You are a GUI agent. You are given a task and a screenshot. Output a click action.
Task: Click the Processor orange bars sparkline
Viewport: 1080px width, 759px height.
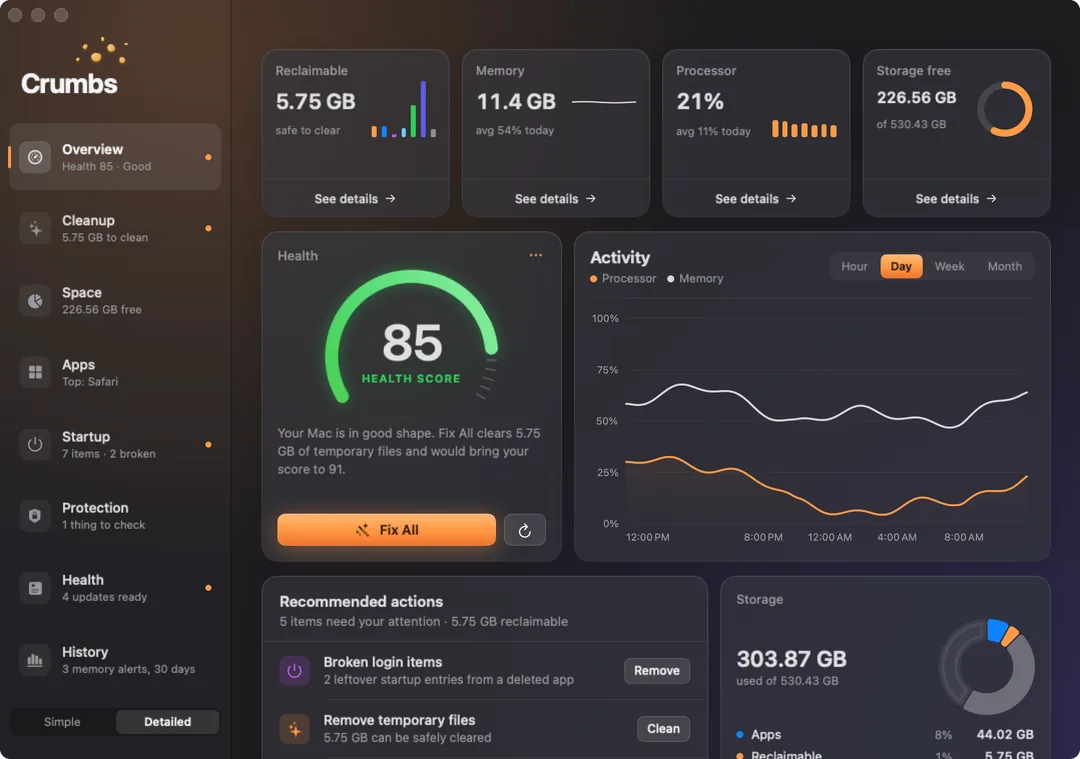tap(804, 129)
